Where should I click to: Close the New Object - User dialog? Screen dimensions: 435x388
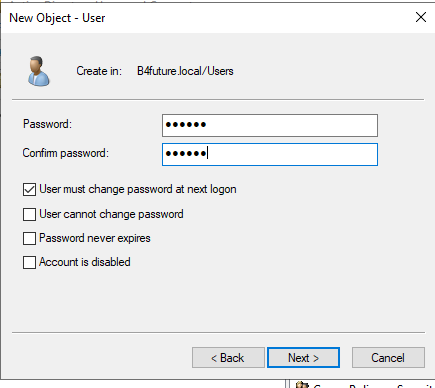coord(421,17)
